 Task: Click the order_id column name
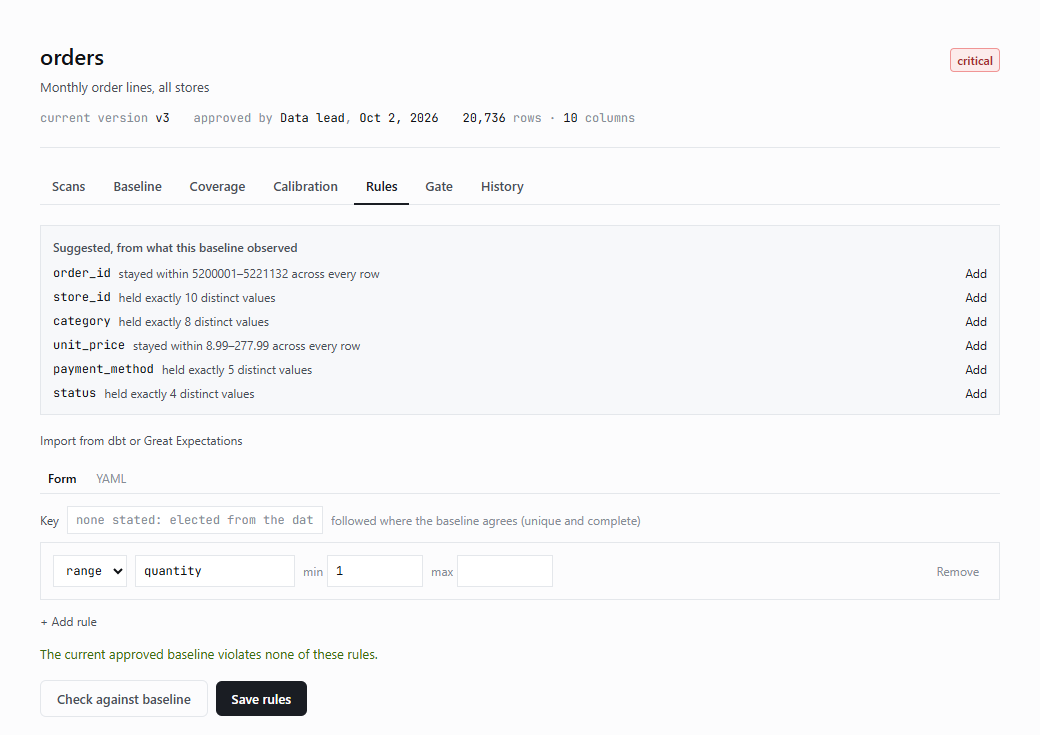point(82,273)
